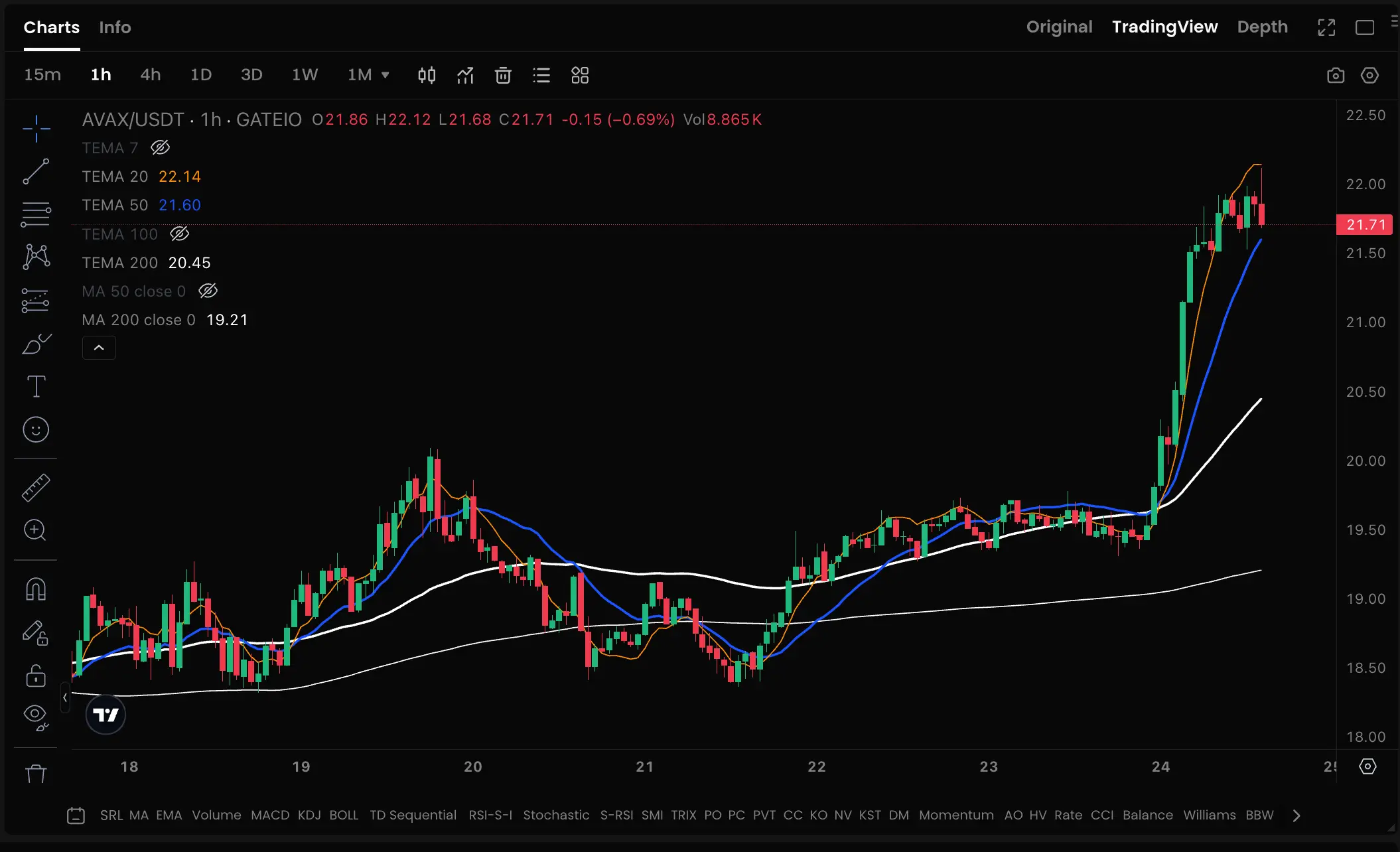Add the Stochastic indicator from bottom bar
1400x852 pixels.
click(555, 815)
